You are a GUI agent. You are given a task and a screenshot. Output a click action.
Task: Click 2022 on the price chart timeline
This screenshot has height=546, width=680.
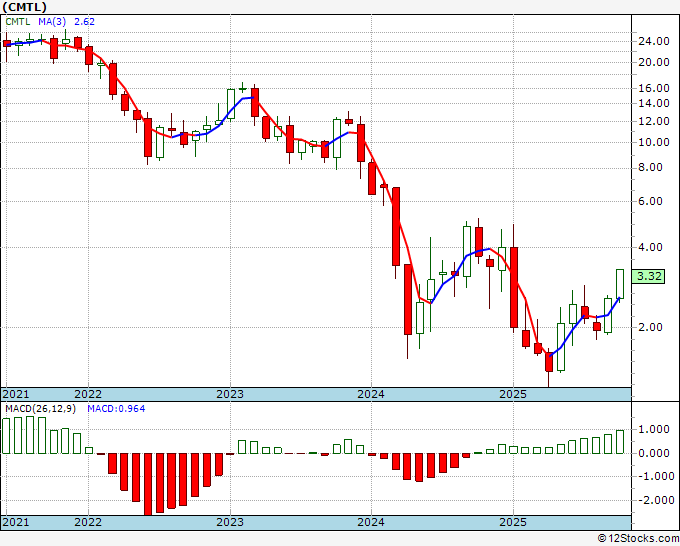(88, 394)
